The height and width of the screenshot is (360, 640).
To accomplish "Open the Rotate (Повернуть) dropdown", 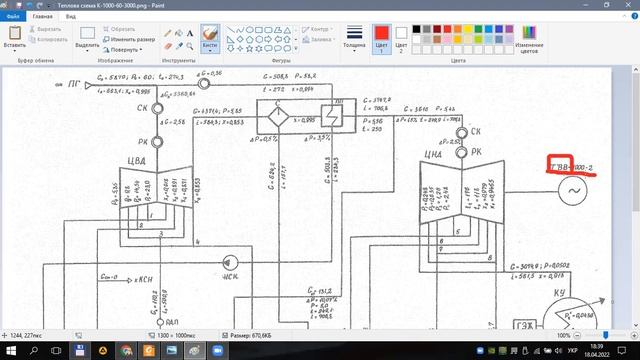I will [x=123, y=50].
